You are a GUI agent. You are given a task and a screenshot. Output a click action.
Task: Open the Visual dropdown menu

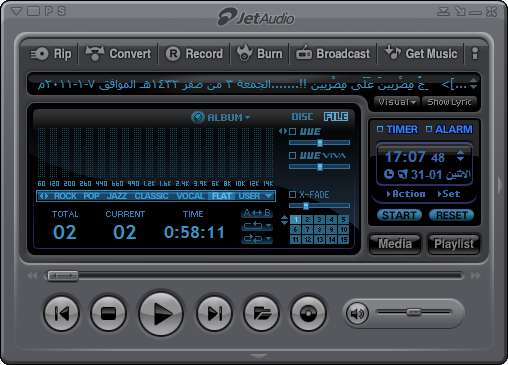coord(397,102)
